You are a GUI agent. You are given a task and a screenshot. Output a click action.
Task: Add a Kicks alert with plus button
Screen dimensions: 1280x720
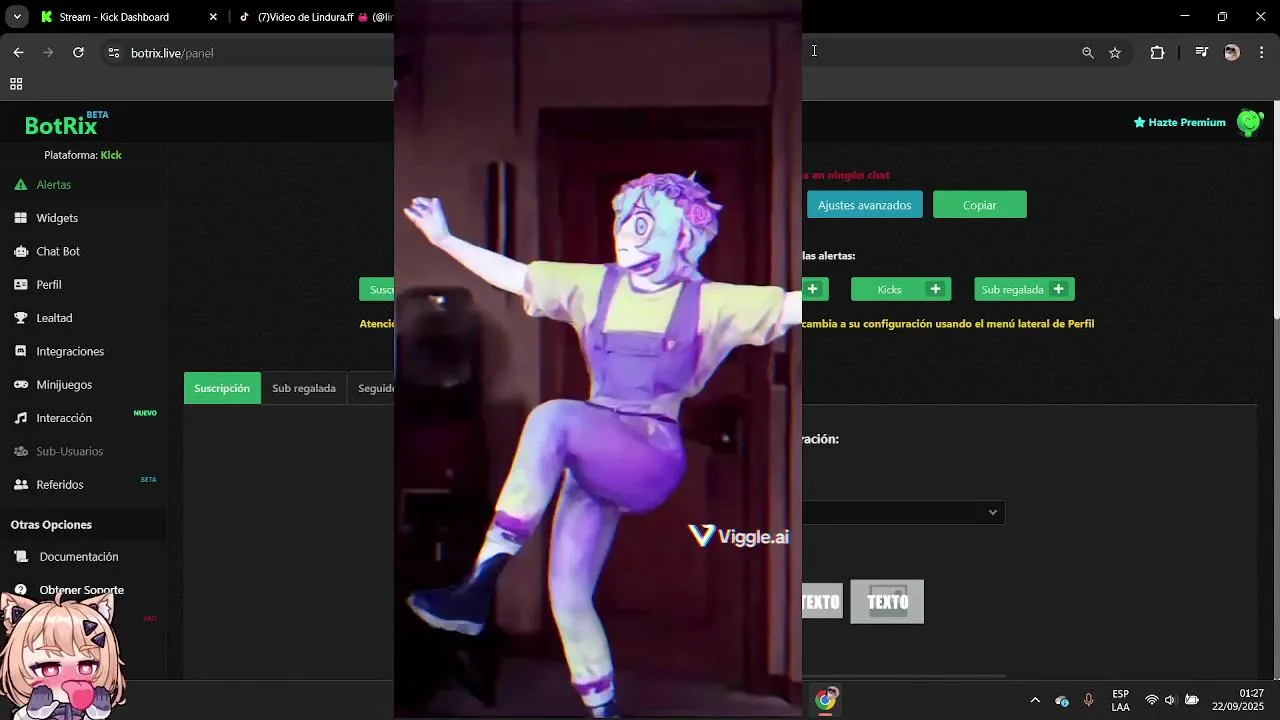pyautogui.click(x=935, y=289)
